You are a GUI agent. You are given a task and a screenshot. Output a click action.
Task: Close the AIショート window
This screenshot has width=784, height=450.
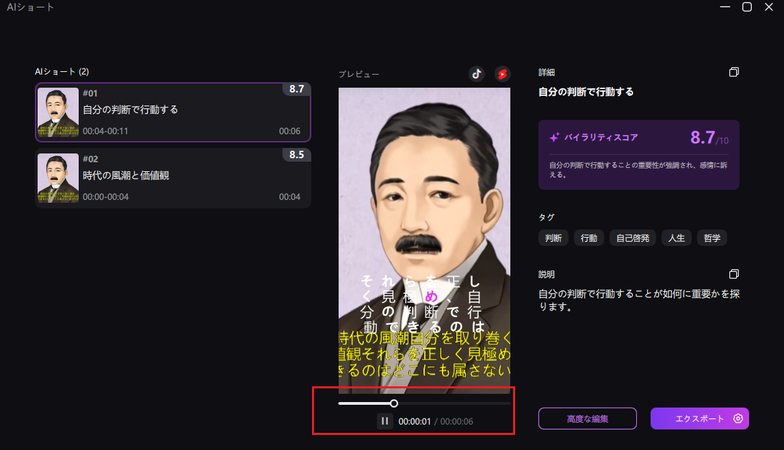point(771,7)
